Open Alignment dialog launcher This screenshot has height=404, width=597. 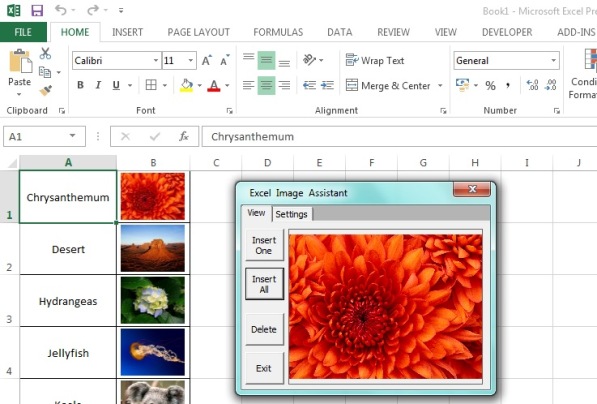coord(443,111)
